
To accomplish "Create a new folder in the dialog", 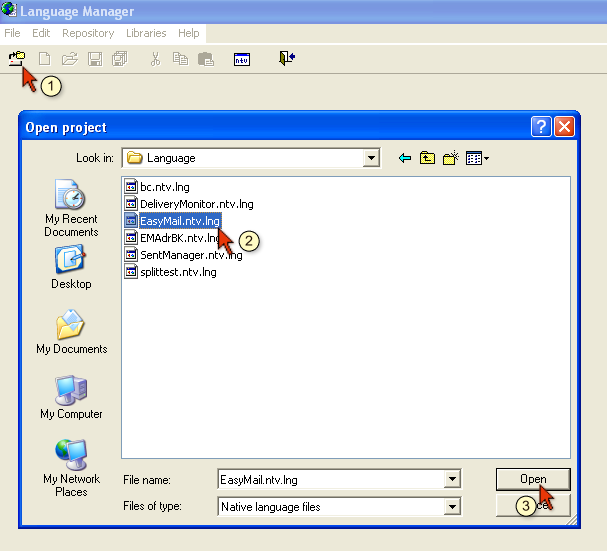I will pyautogui.click(x=451, y=158).
